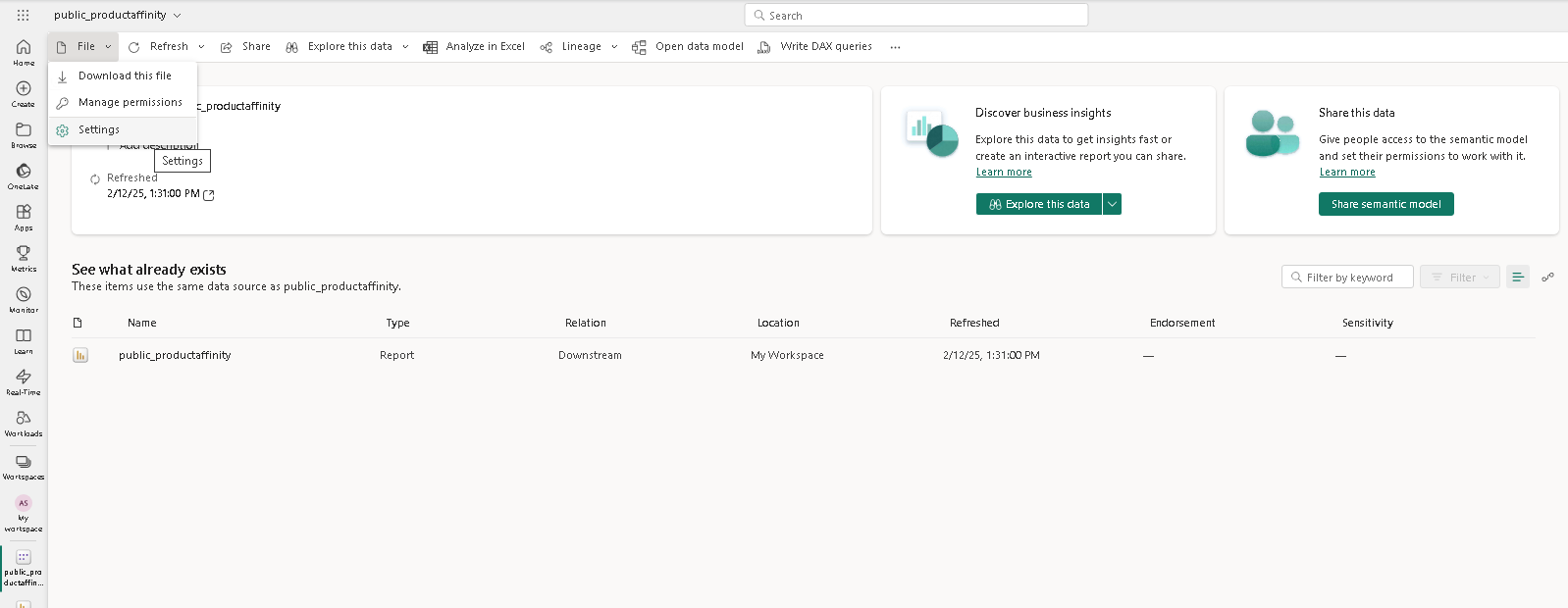Expand the Refresh dropdown arrow
Image resolution: width=1568 pixels, height=608 pixels.
click(201, 47)
